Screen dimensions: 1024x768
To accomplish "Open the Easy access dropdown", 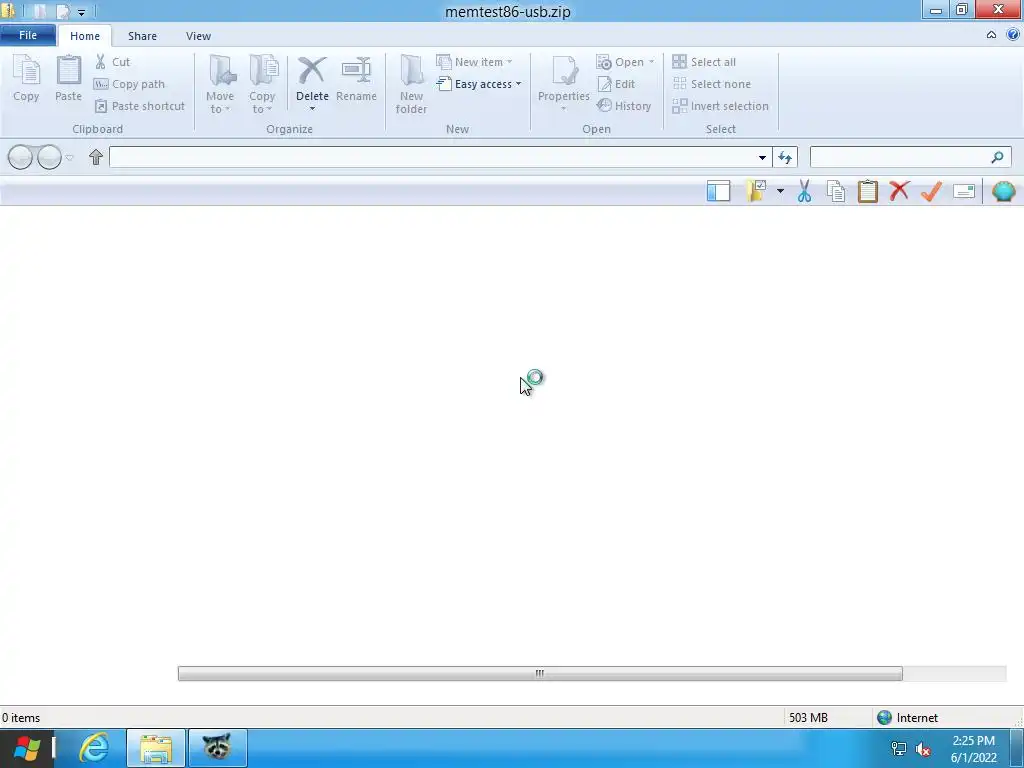I will click(480, 84).
